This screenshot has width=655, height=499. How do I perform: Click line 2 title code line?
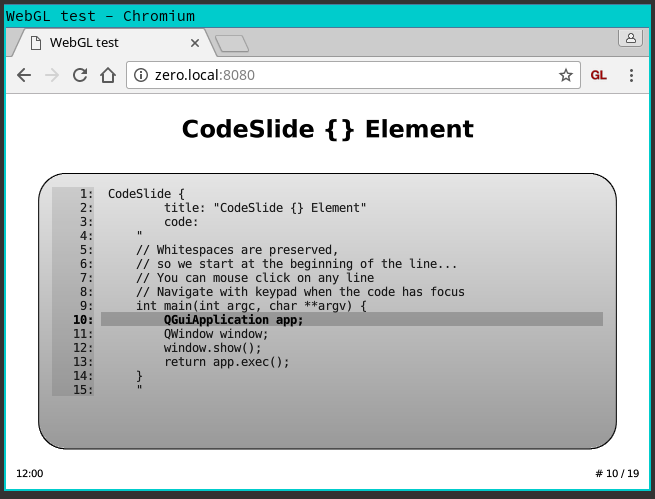tap(265, 208)
